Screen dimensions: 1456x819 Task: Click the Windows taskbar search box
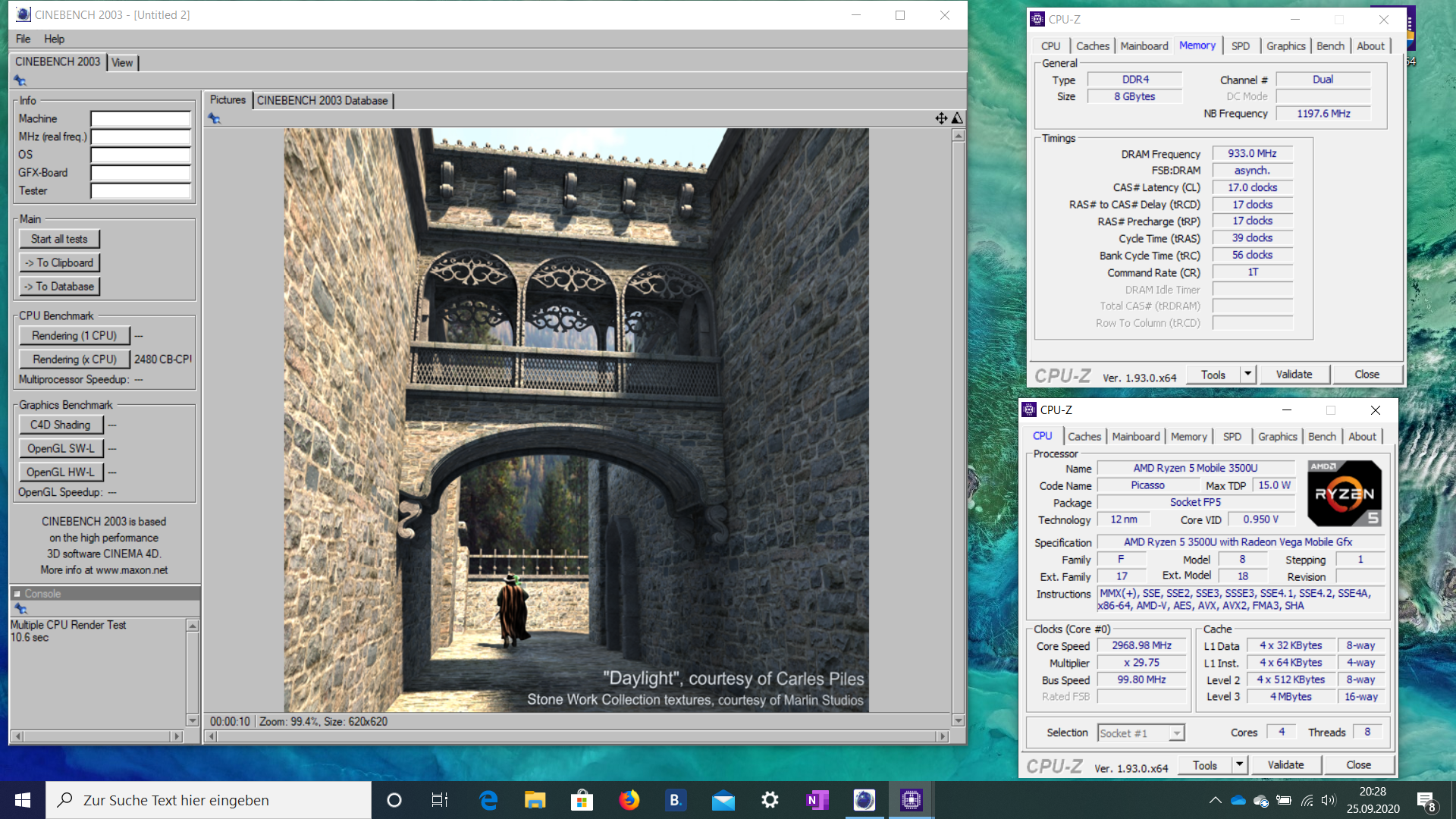tap(209, 800)
